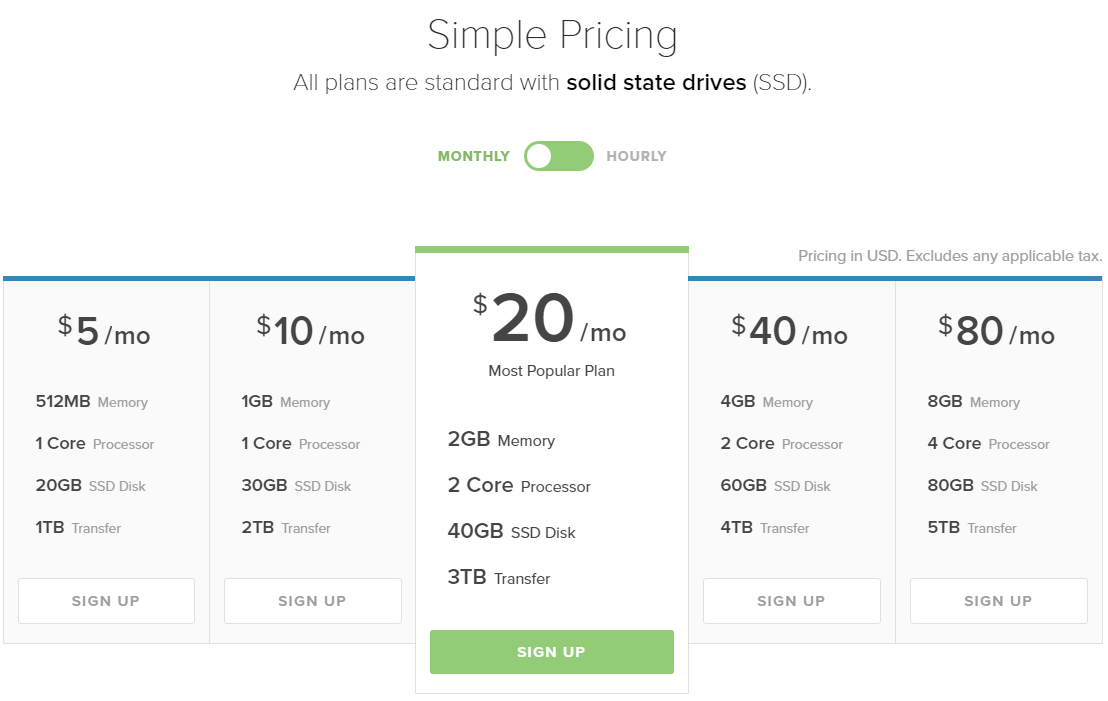Toggle the Monthly/Hourly pricing switch
Screen dimensions: 1108x701
tap(558, 156)
